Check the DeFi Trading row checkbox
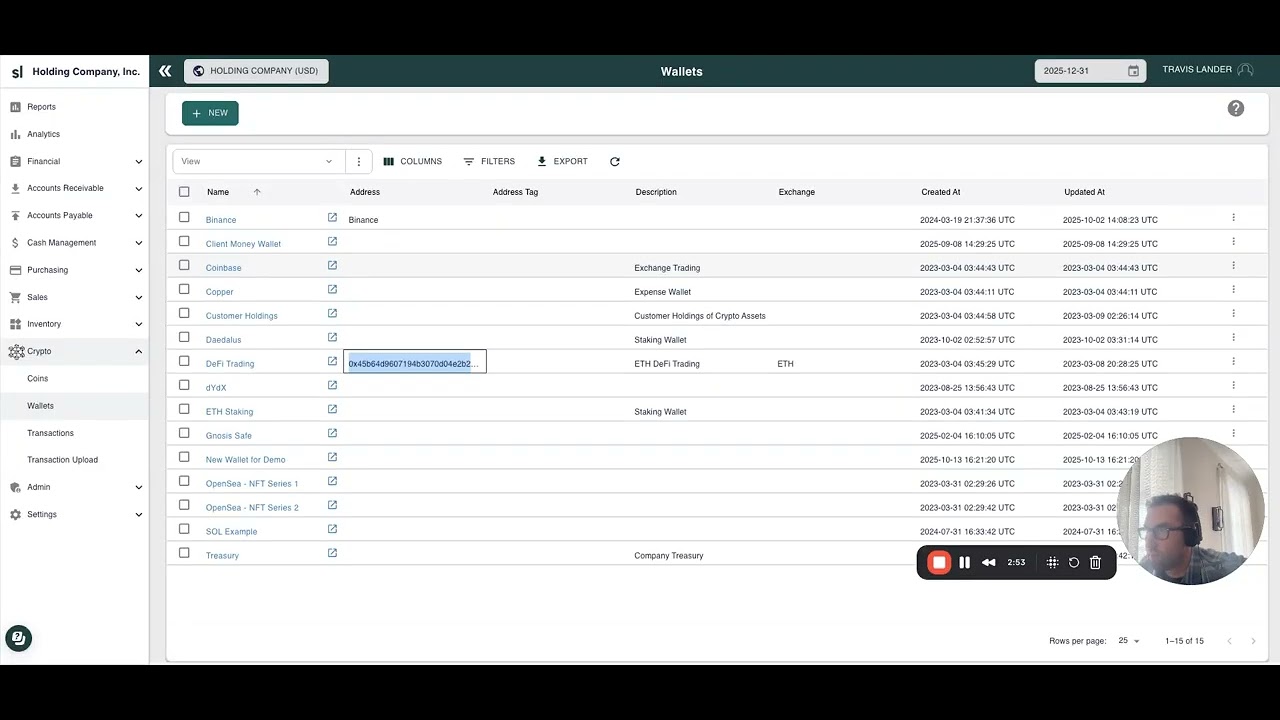Screen dimensions: 1280x720 (184, 361)
